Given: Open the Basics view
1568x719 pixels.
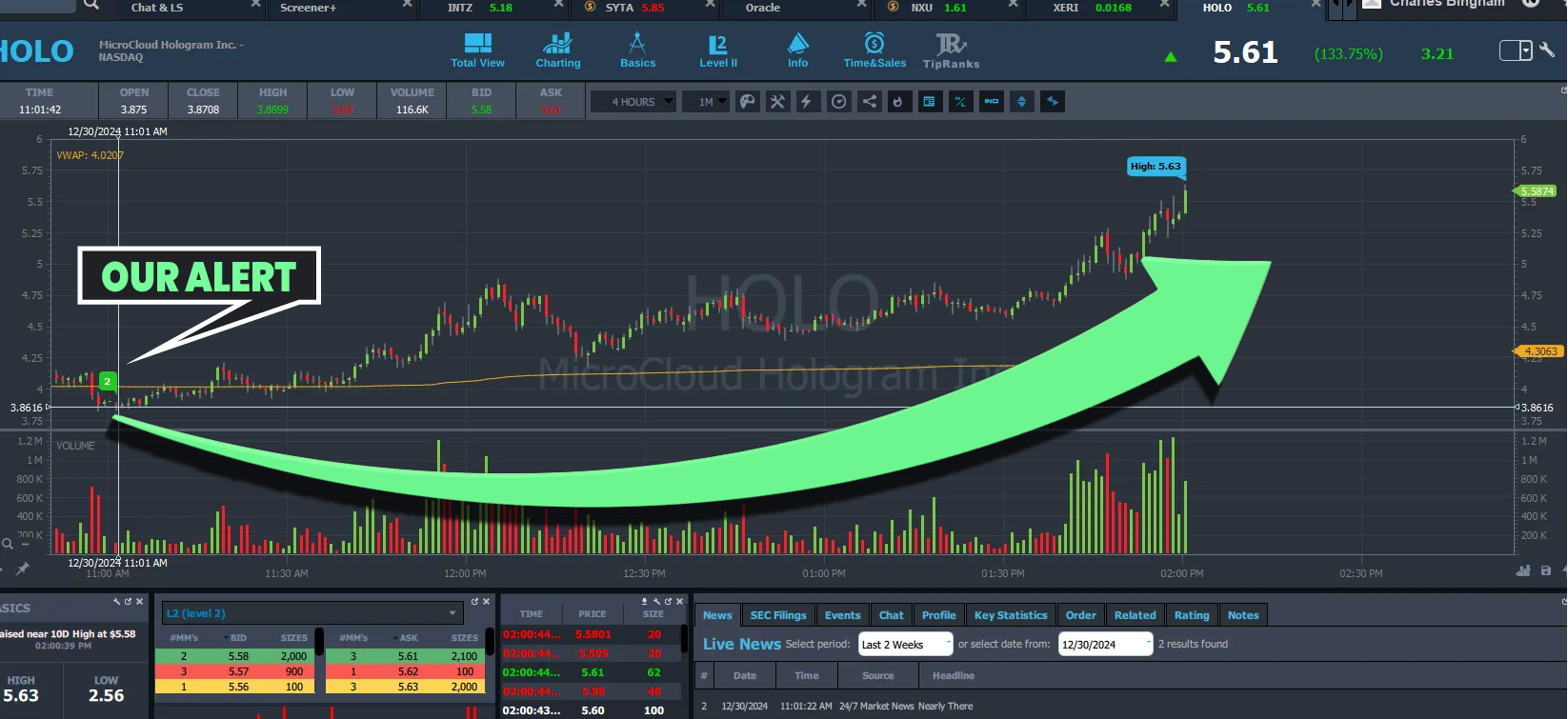Looking at the screenshot, I should (637, 50).
